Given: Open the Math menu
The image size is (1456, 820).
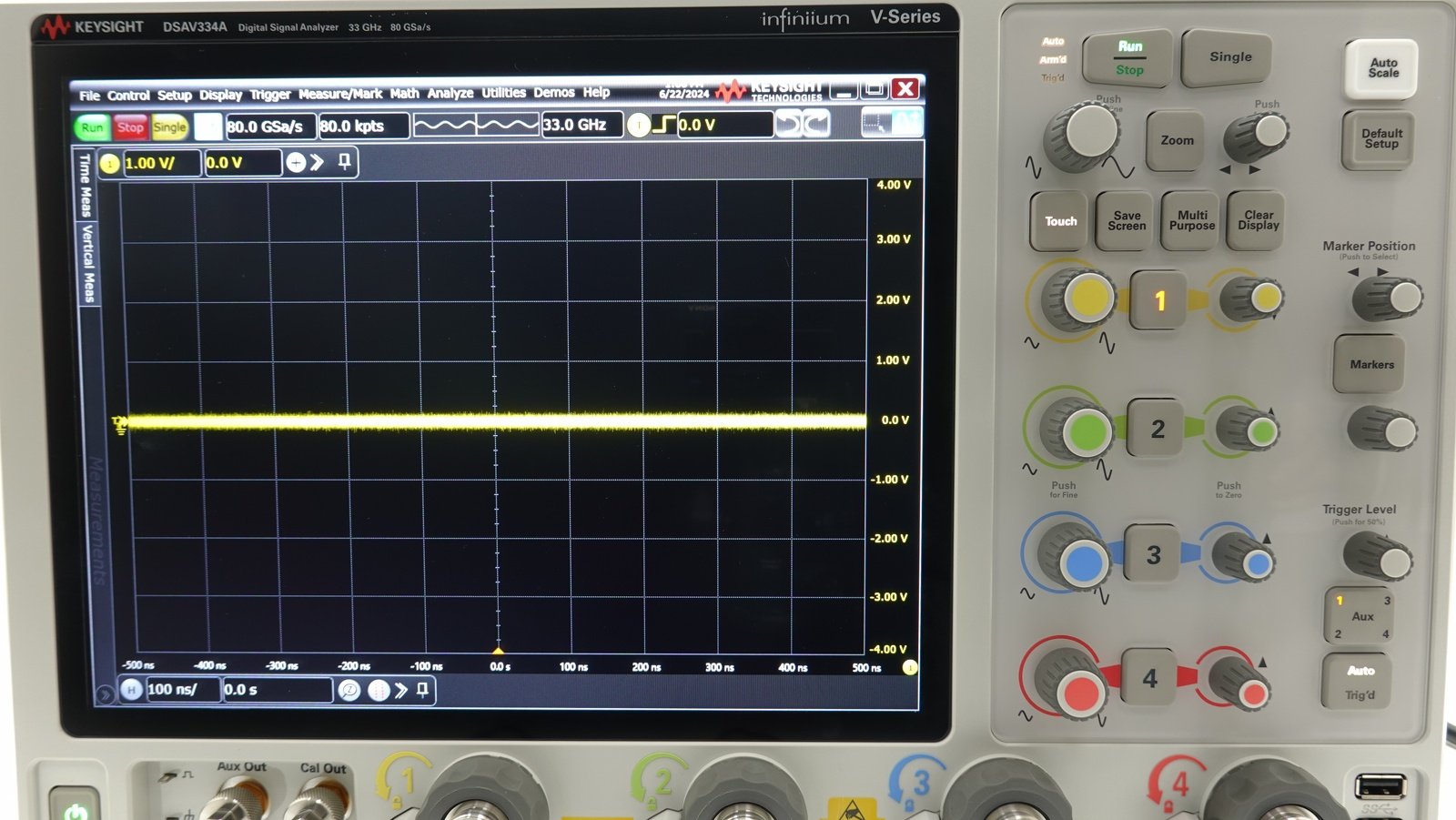Looking at the screenshot, I should (405, 93).
